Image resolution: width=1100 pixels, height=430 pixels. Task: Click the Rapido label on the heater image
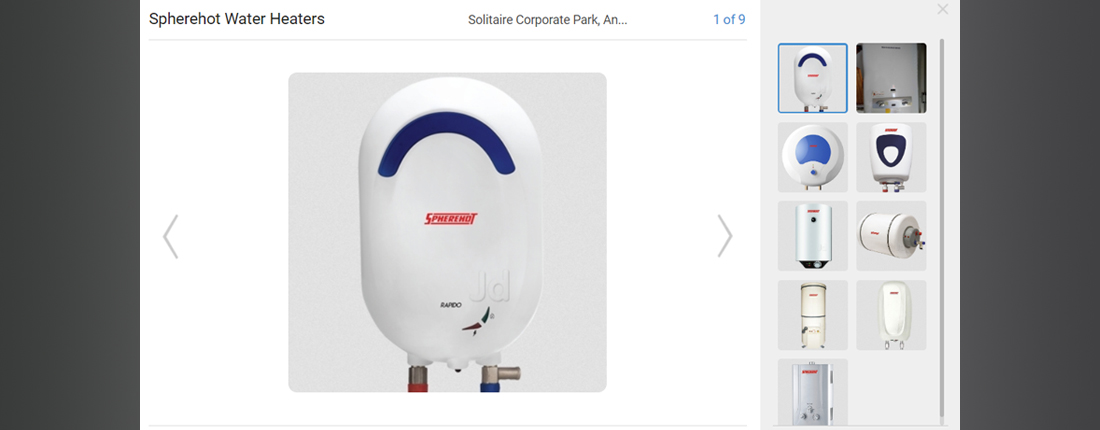(x=449, y=305)
